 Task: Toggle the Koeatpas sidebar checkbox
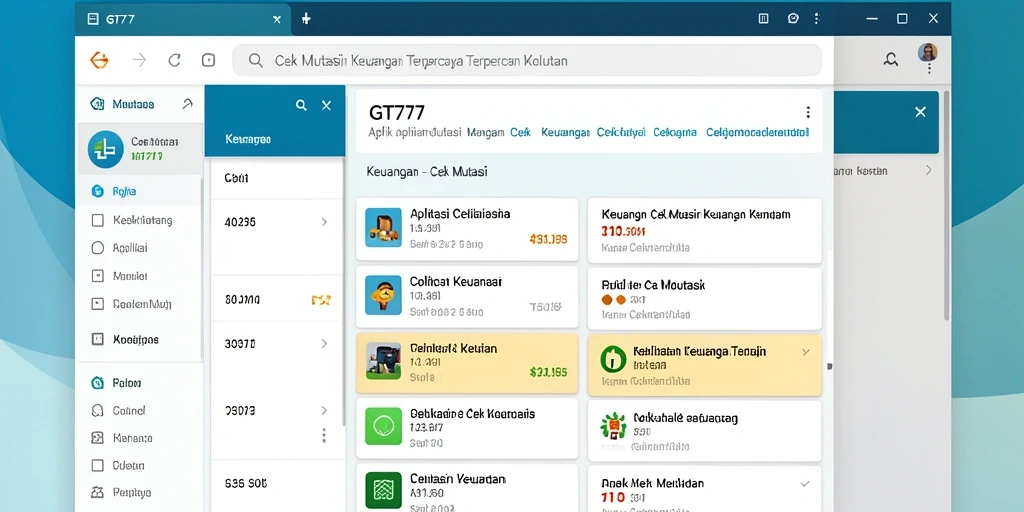point(98,339)
